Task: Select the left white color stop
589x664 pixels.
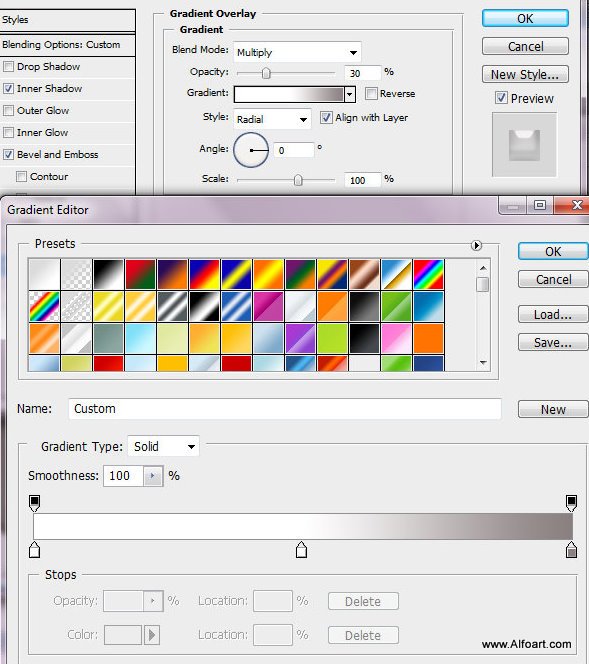Action: pos(34,550)
